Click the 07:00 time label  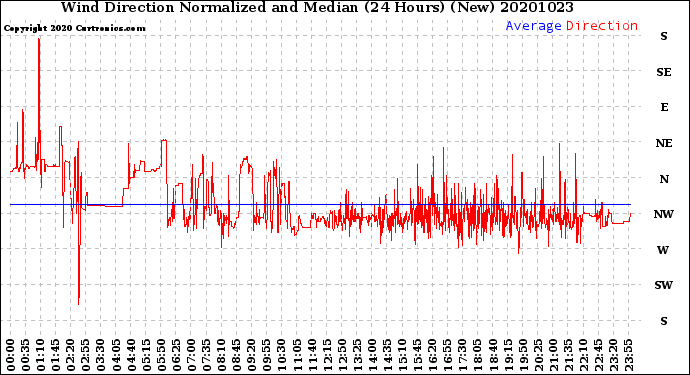point(191,355)
